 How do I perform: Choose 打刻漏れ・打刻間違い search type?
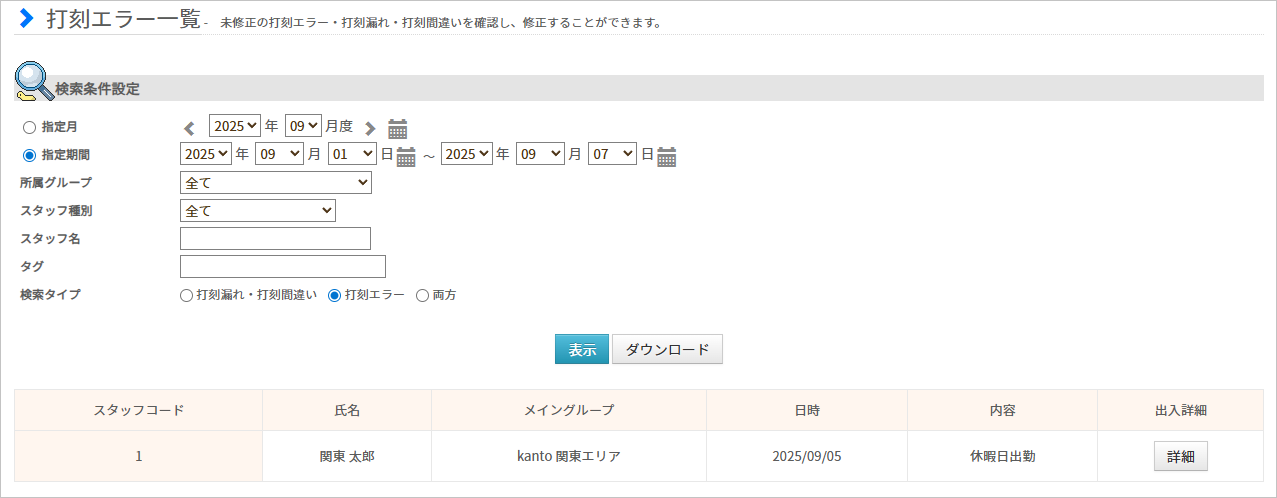(186, 295)
